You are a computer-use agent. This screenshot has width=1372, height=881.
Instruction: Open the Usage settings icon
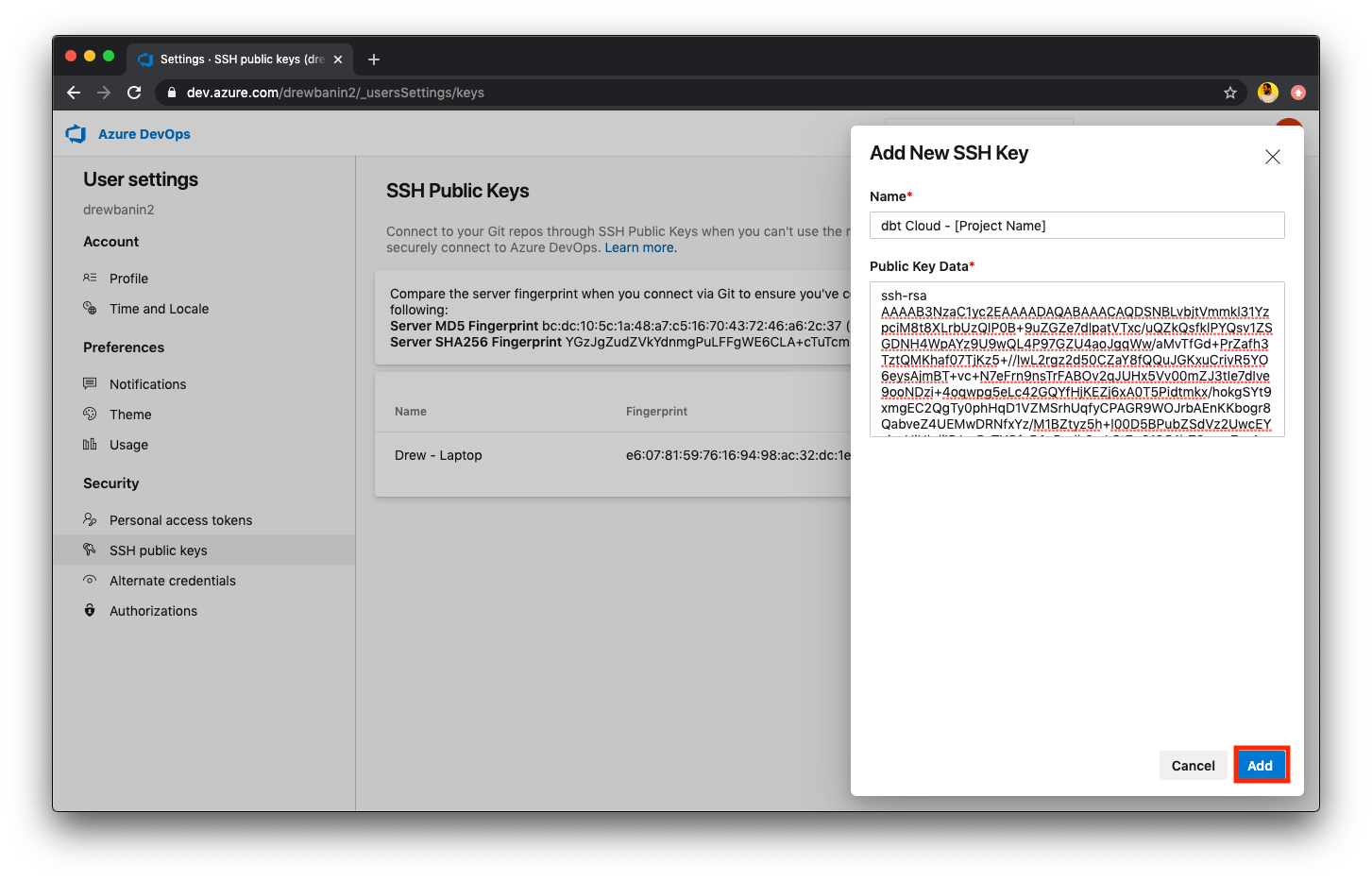(x=90, y=444)
